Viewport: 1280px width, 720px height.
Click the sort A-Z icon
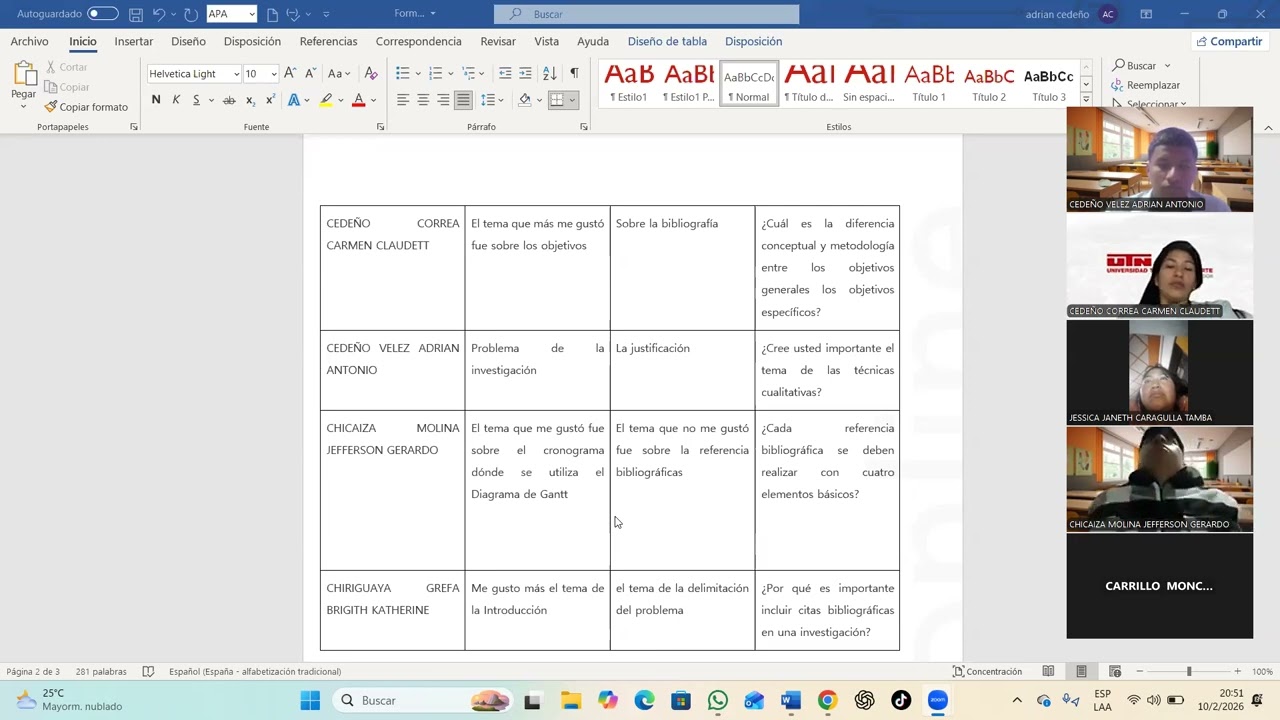coord(550,73)
